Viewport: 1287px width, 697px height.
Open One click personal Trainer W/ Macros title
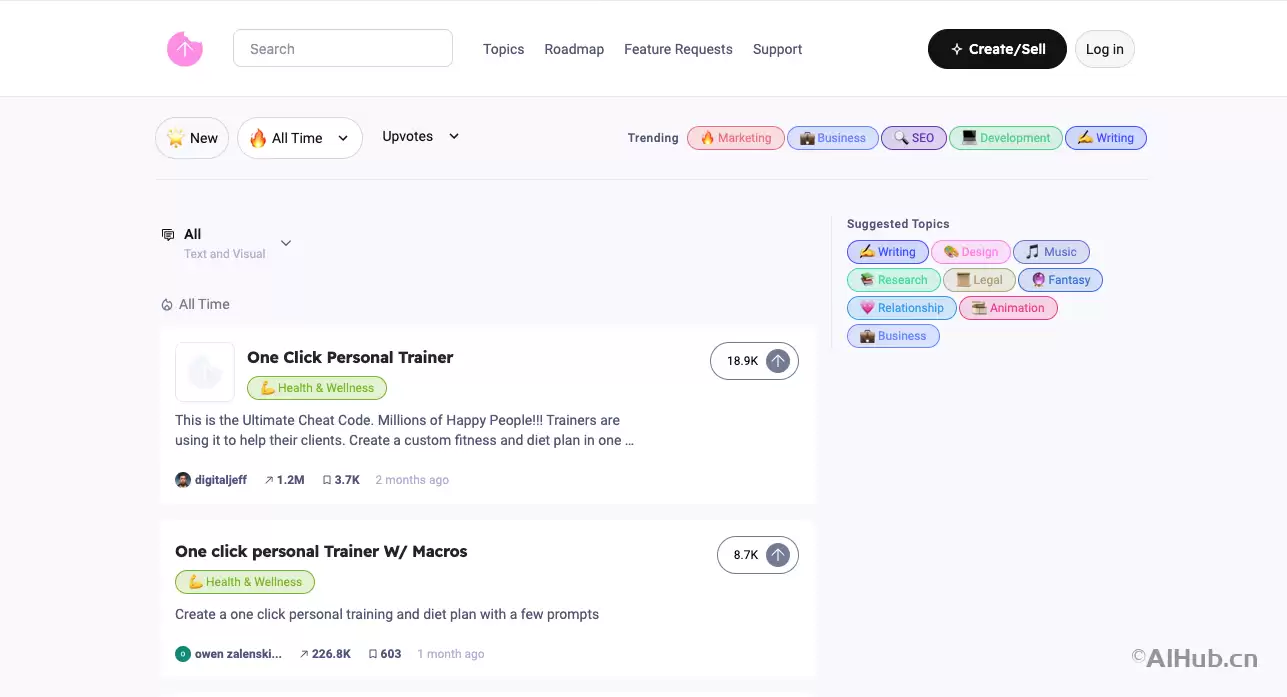click(x=321, y=551)
